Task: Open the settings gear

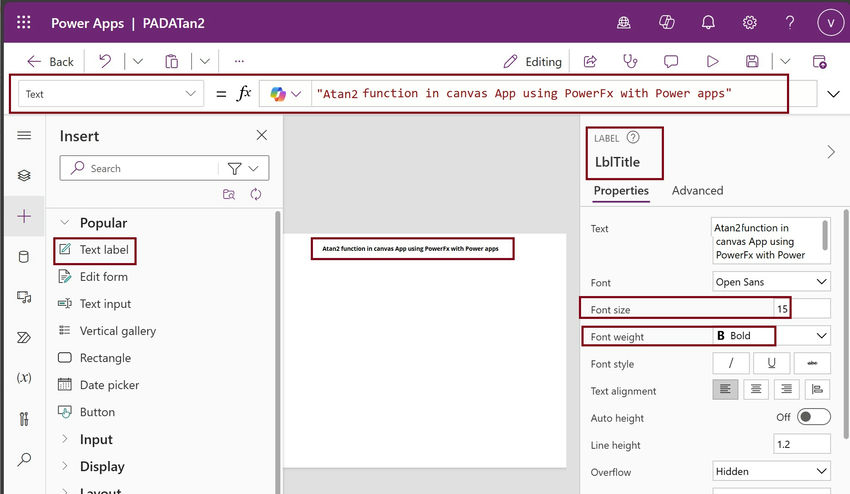Action: pos(750,22)
